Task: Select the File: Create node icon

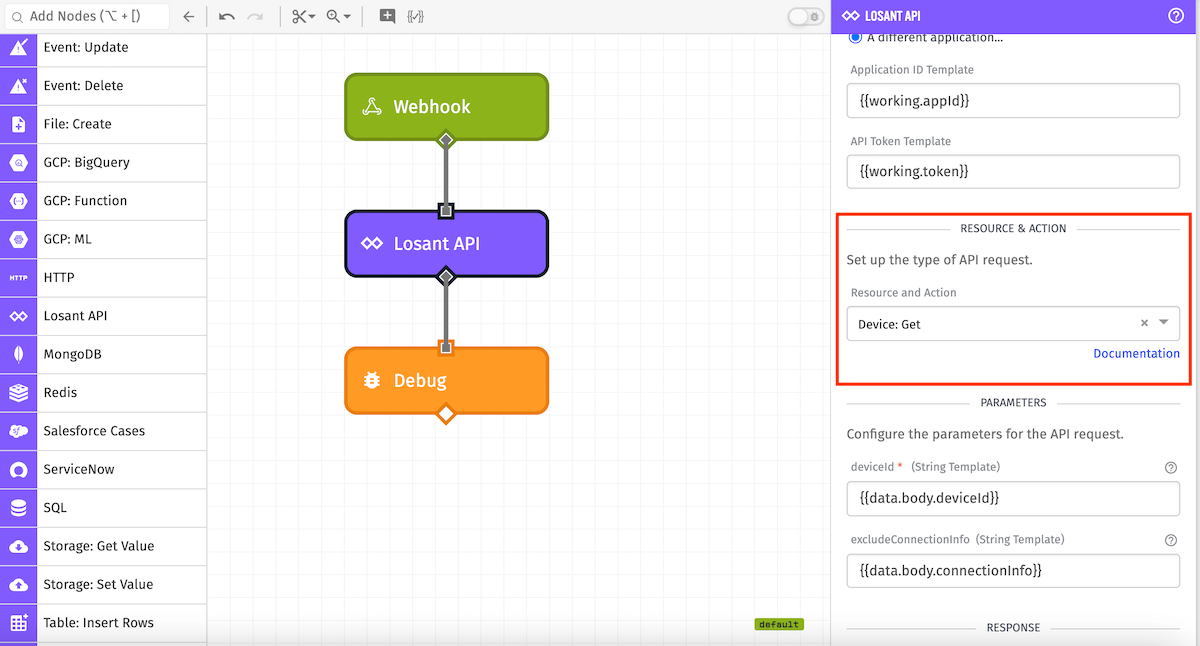Action: (x=18, y=124)
